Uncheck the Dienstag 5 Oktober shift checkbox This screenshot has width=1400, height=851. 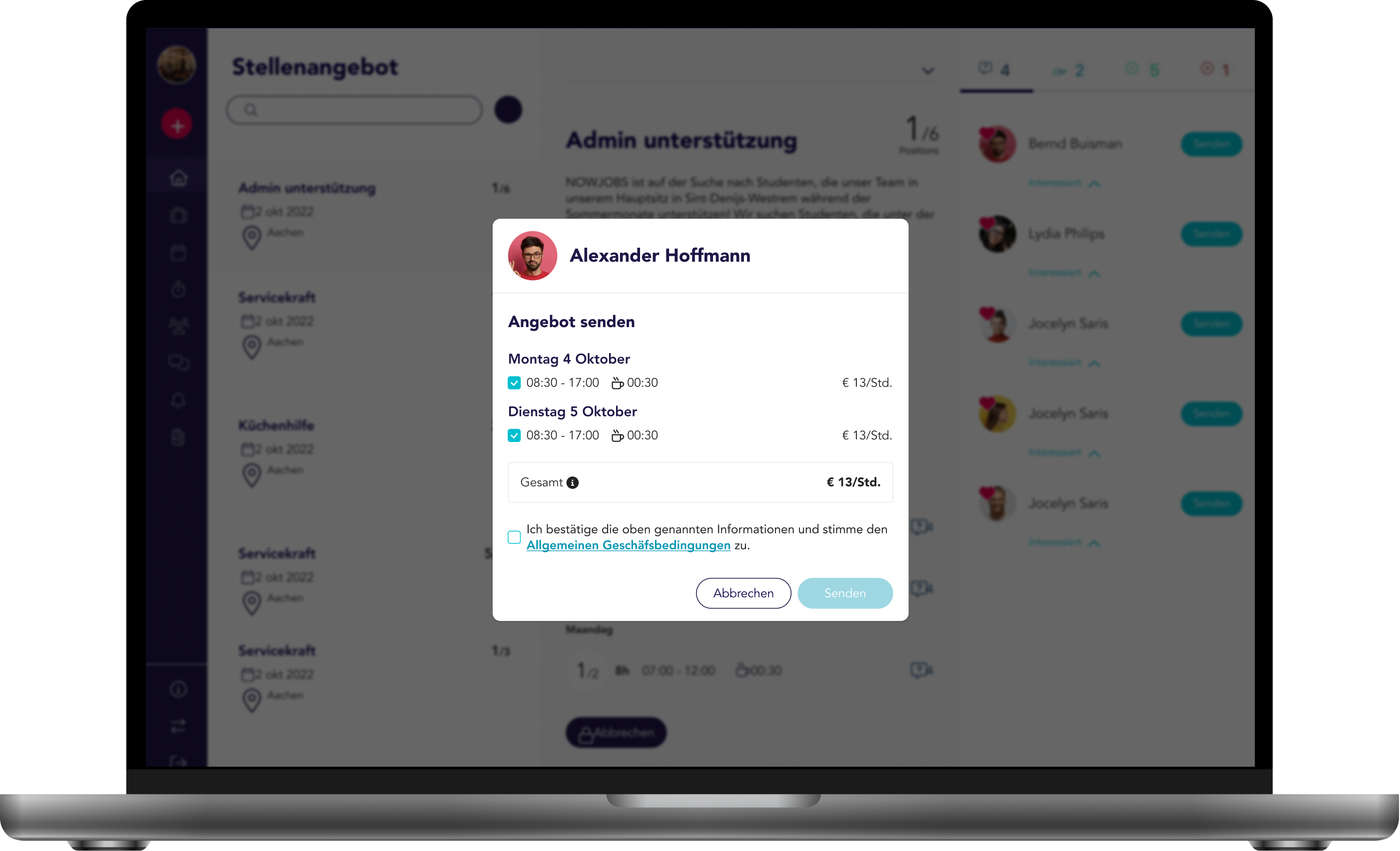[514, 435]
